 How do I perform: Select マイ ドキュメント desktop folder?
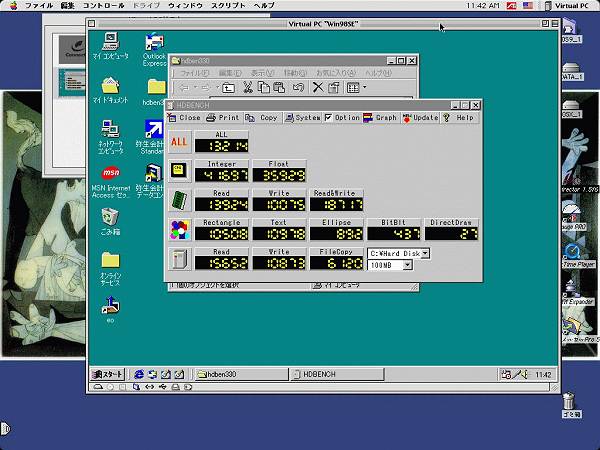110,90
